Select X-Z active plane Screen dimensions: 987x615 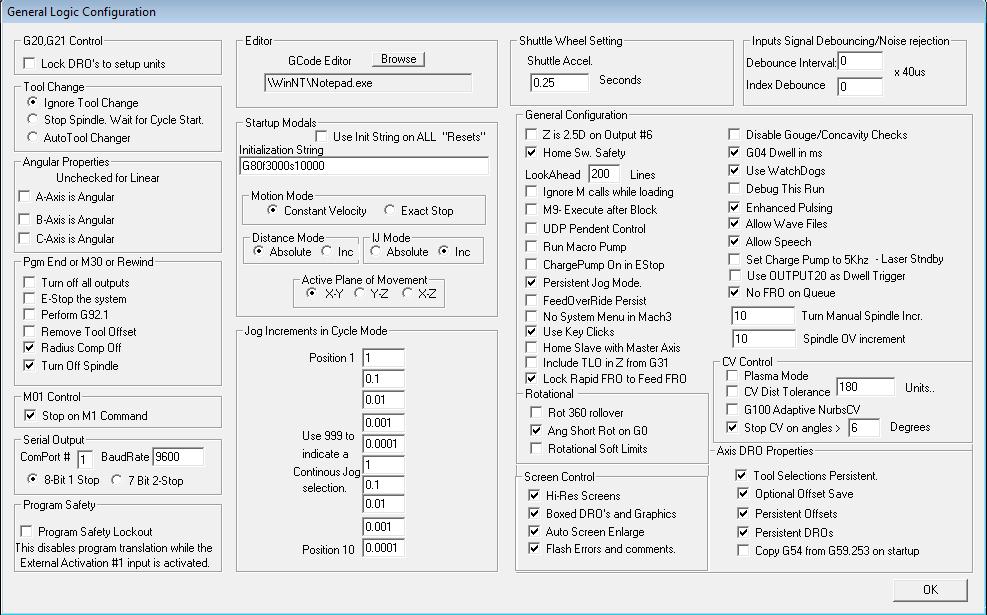tap(407, 293)
